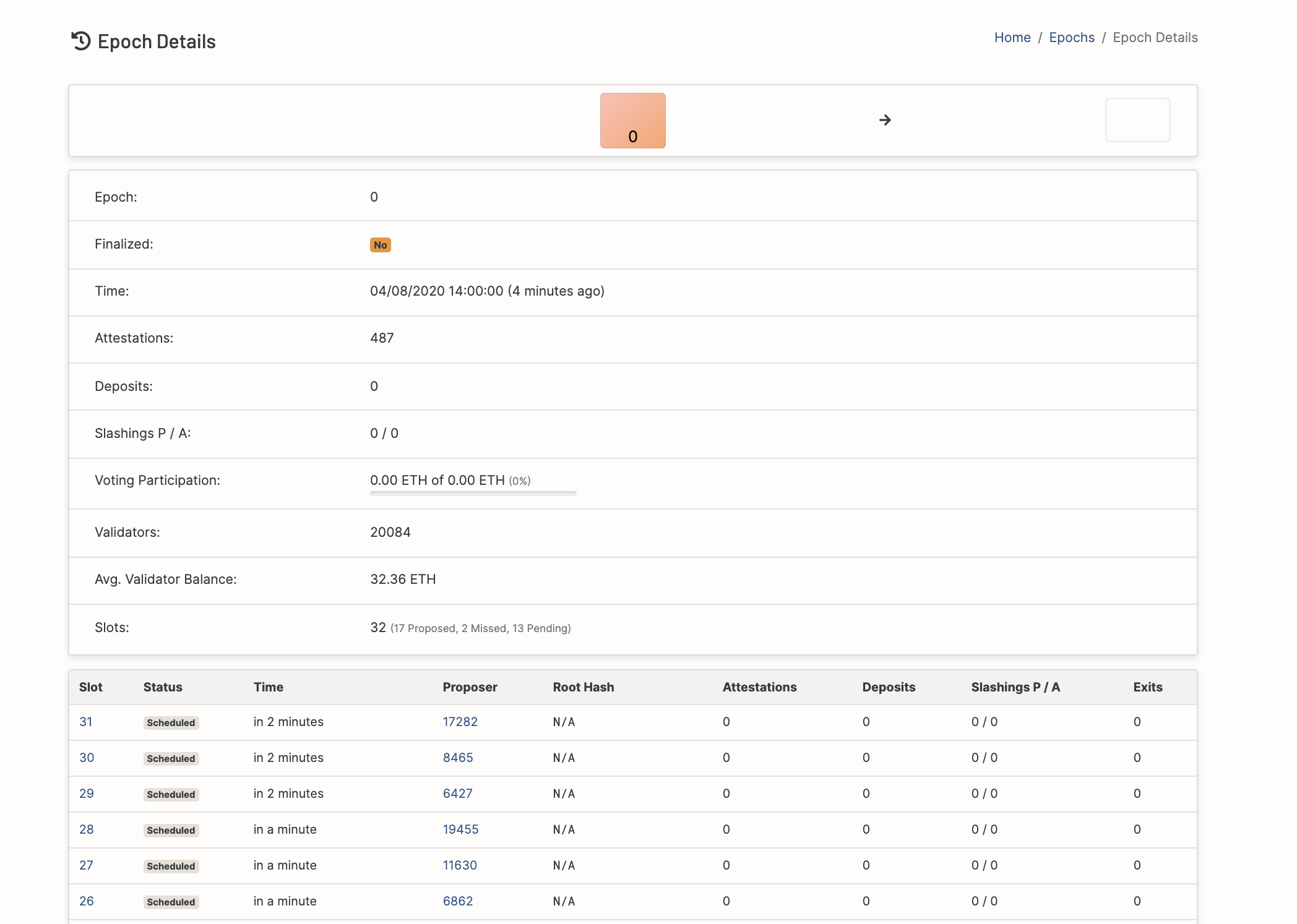Click the N/A root hash for slot 27
The width and height of the screenshot is (1297, 924).
click(x=564, y=865)
